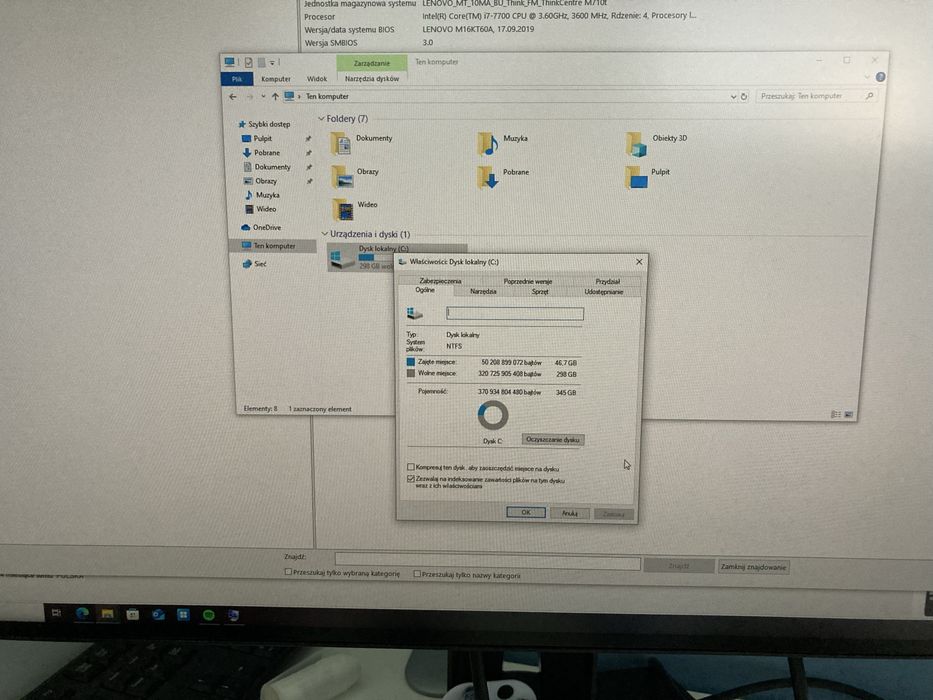Confirm properties dialog with OK
The height and width of the screenshot is (700, 933).
click(526, 512)
